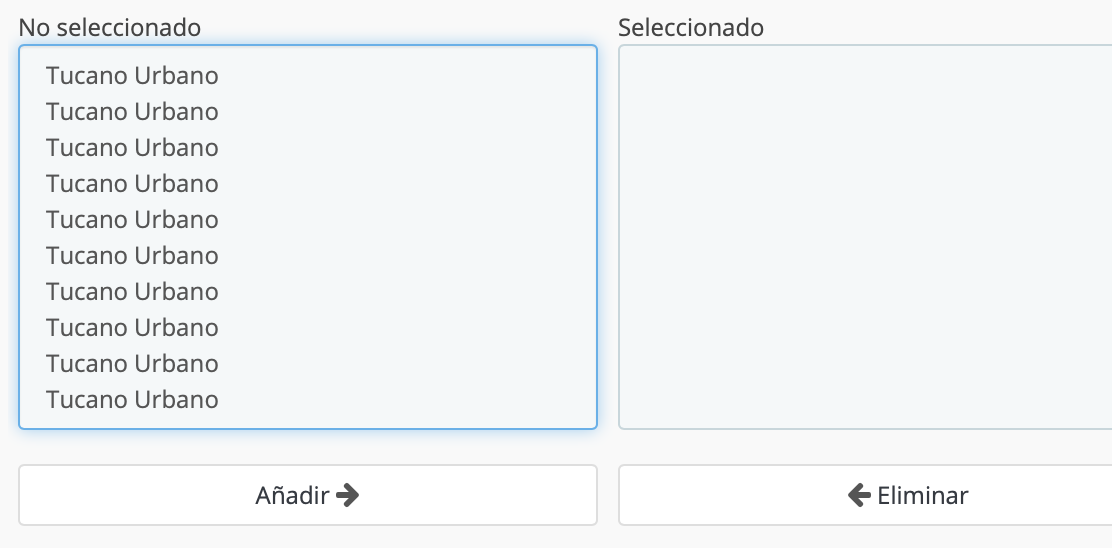Select the second Tucano Urbano list entry
1112x548 pixels.
[308, 111]
